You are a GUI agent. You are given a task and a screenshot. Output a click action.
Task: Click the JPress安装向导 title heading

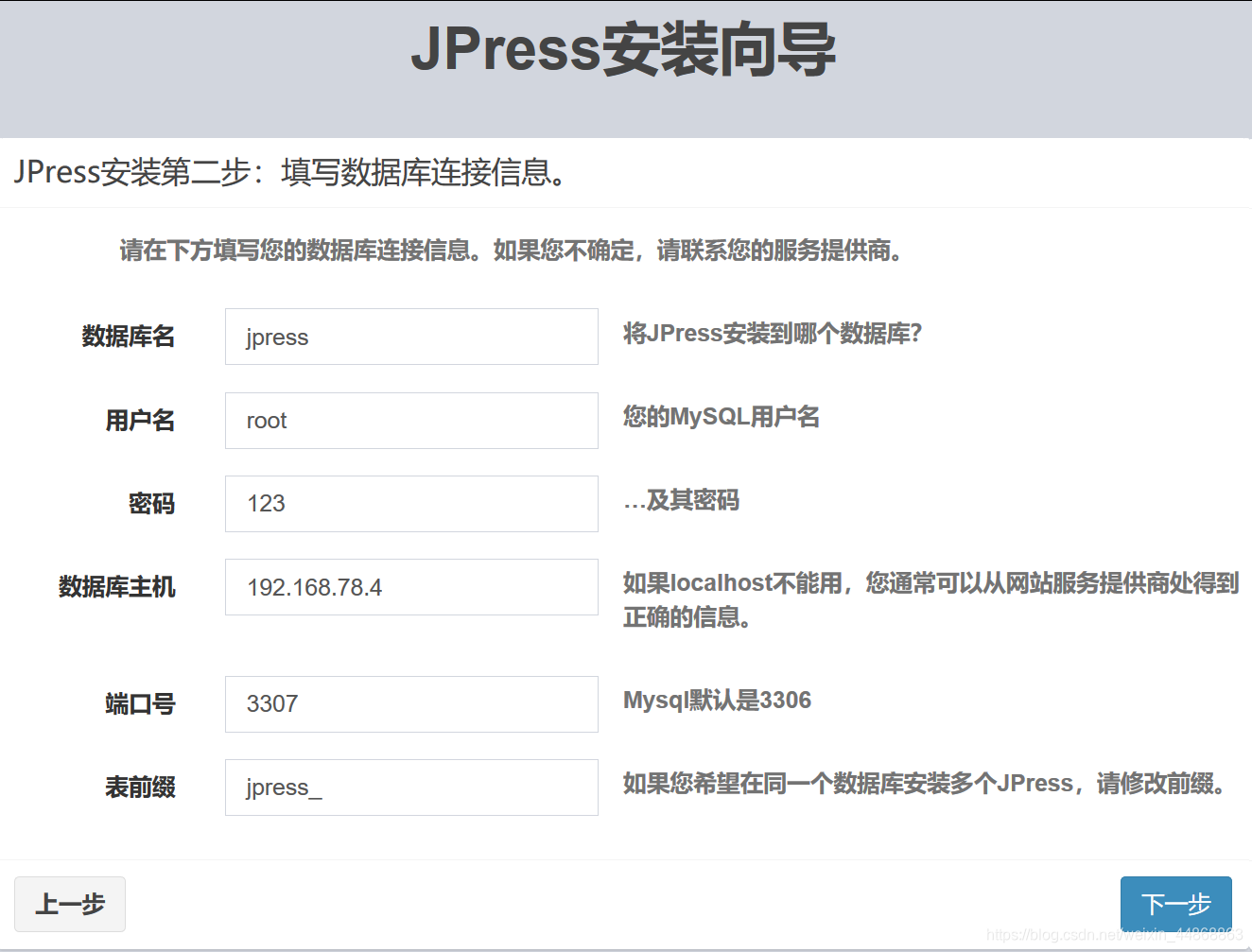(x=624, y=49)
